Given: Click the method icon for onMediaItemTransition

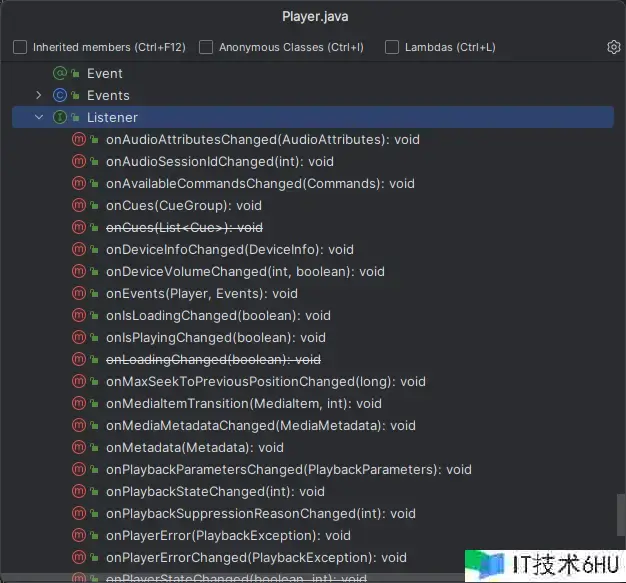Looking at the screenshot, I should click(79, 403).
